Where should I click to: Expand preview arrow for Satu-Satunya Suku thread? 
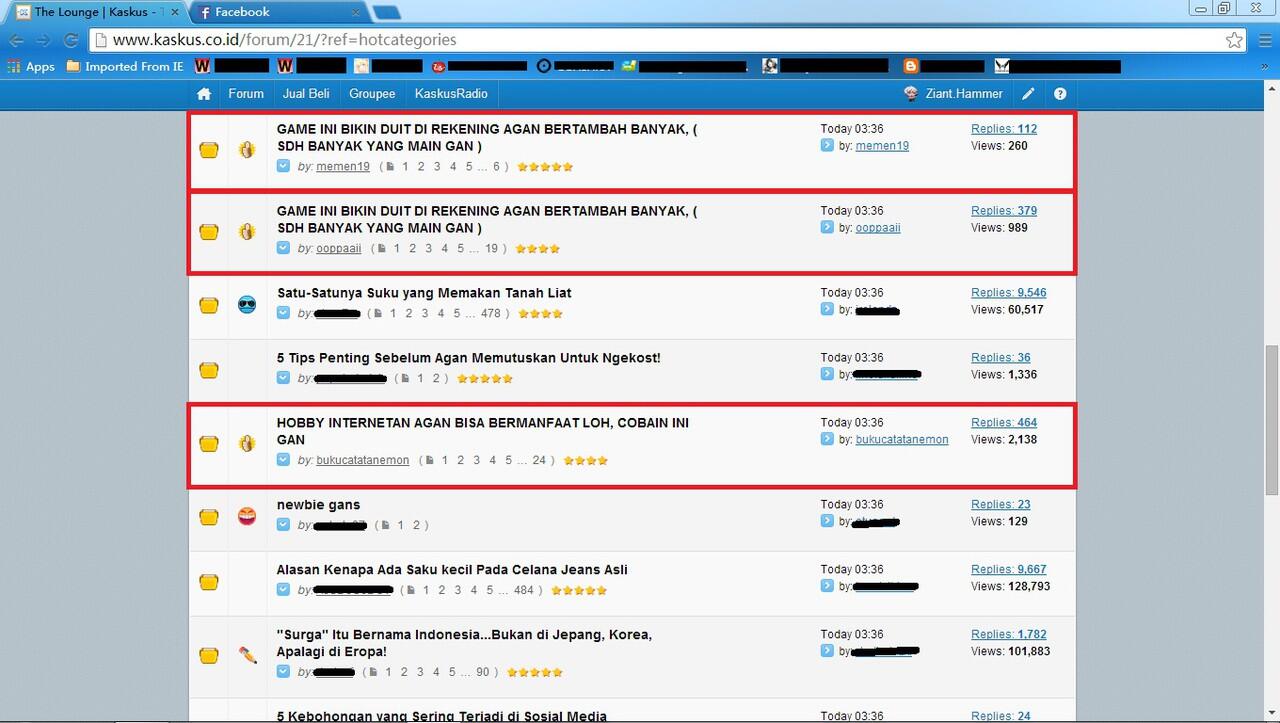(283, 313)
